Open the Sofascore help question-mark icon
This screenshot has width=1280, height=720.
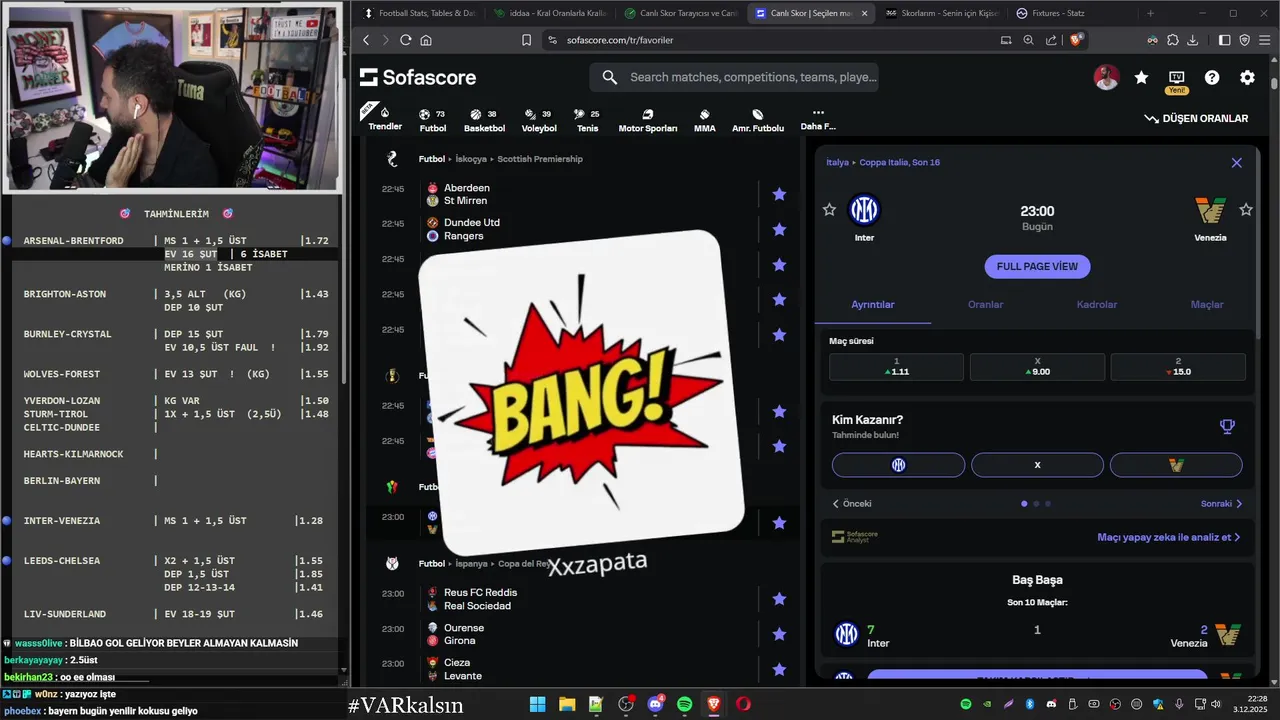click(x=1212, y=77)
